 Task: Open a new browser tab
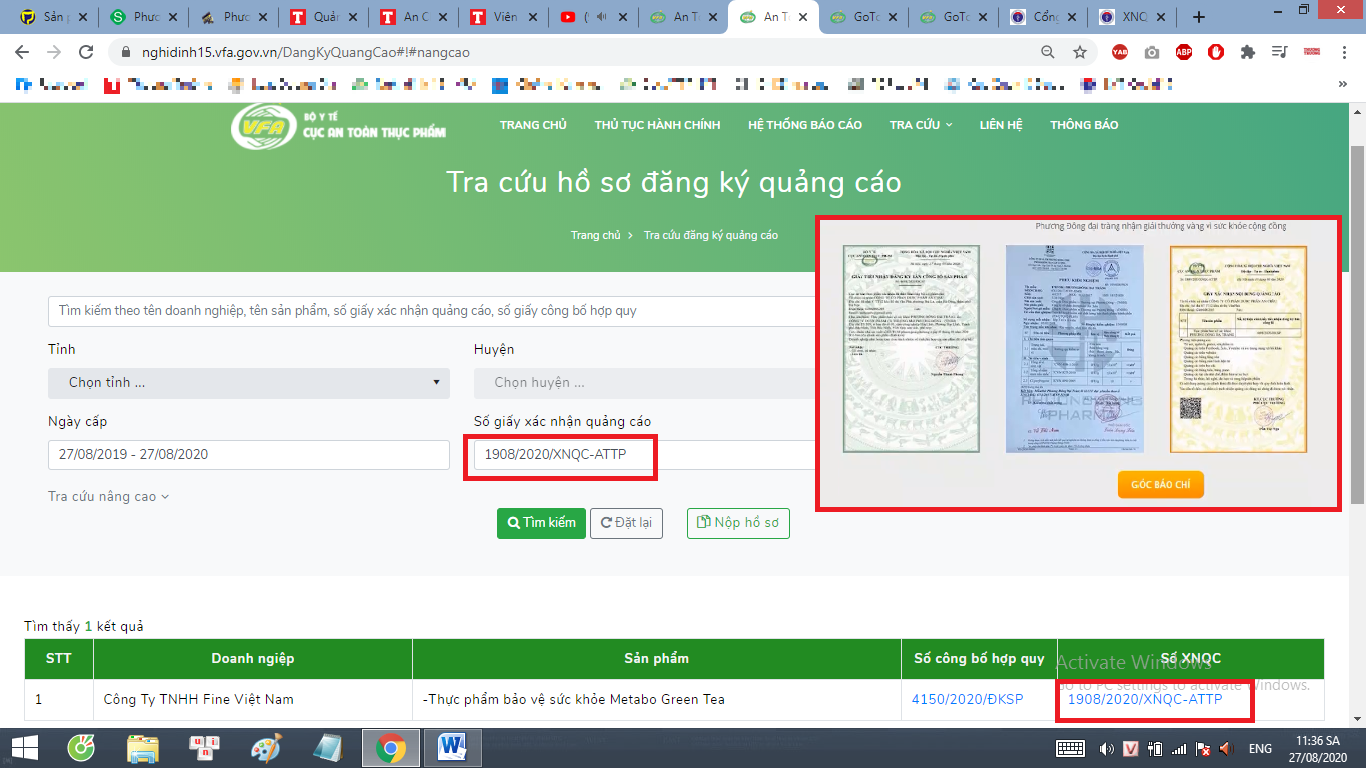(x=1199, y=17)
